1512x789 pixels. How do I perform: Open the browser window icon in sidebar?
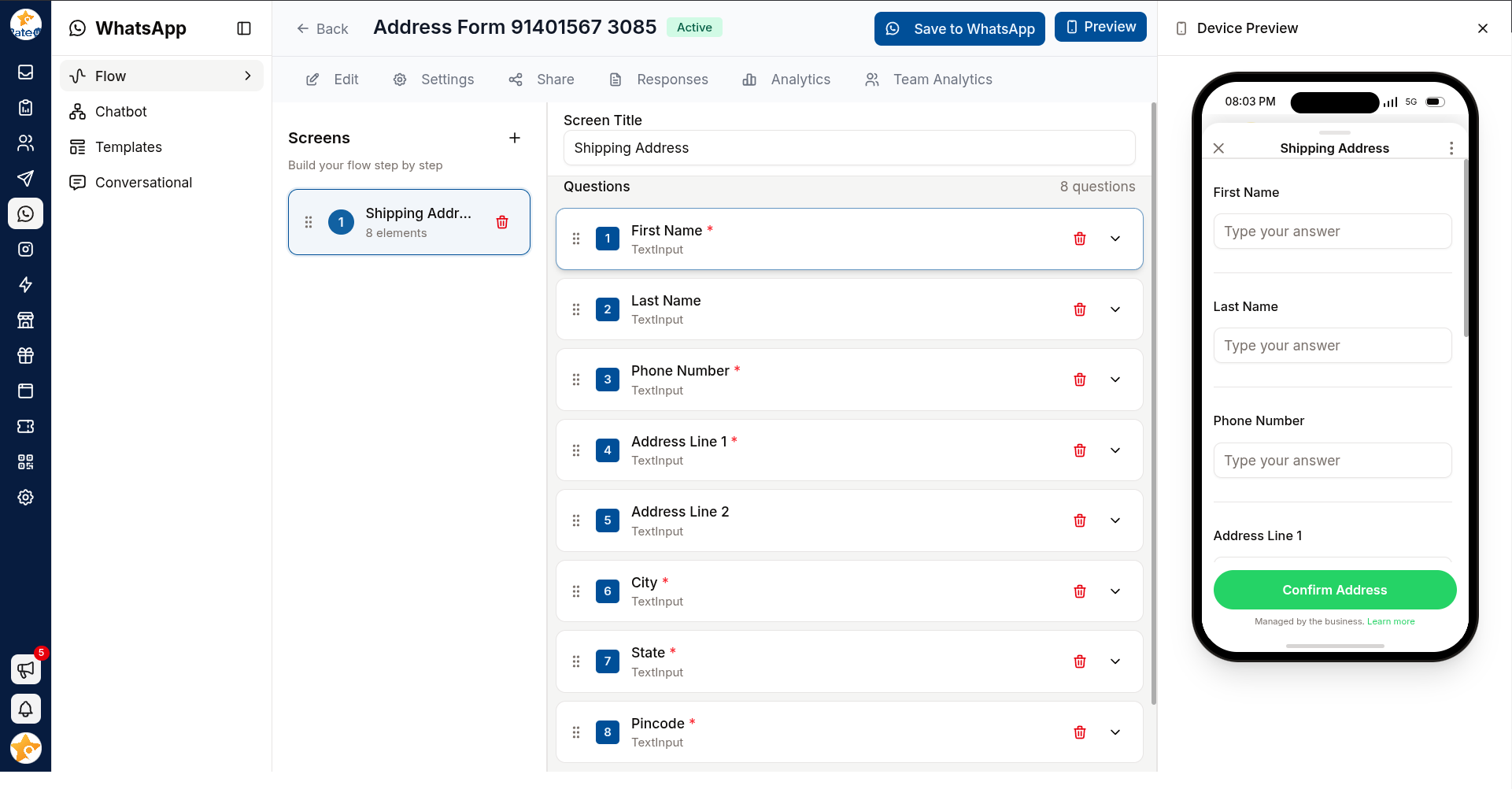click(25, 391)
